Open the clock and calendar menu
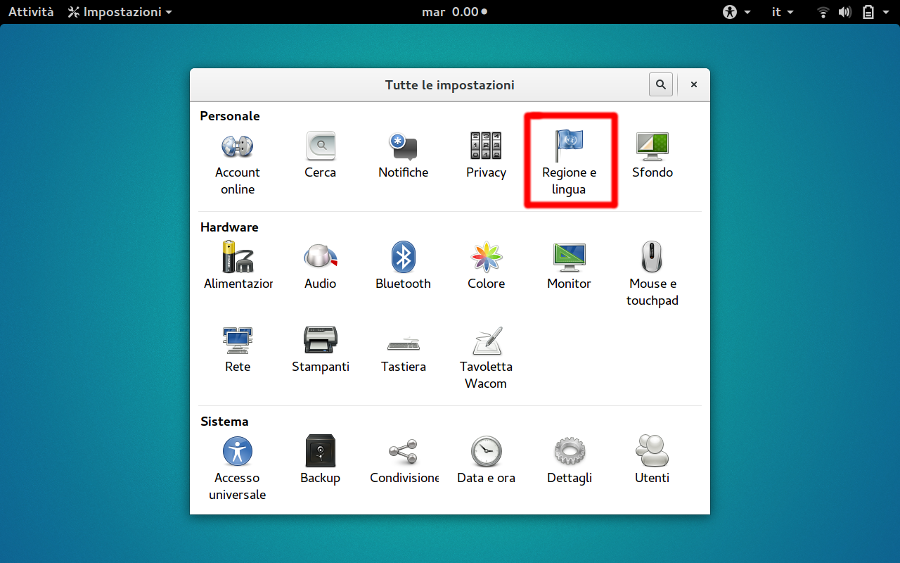900x563 pixels. pyautogui.click(x=454, y=12)
